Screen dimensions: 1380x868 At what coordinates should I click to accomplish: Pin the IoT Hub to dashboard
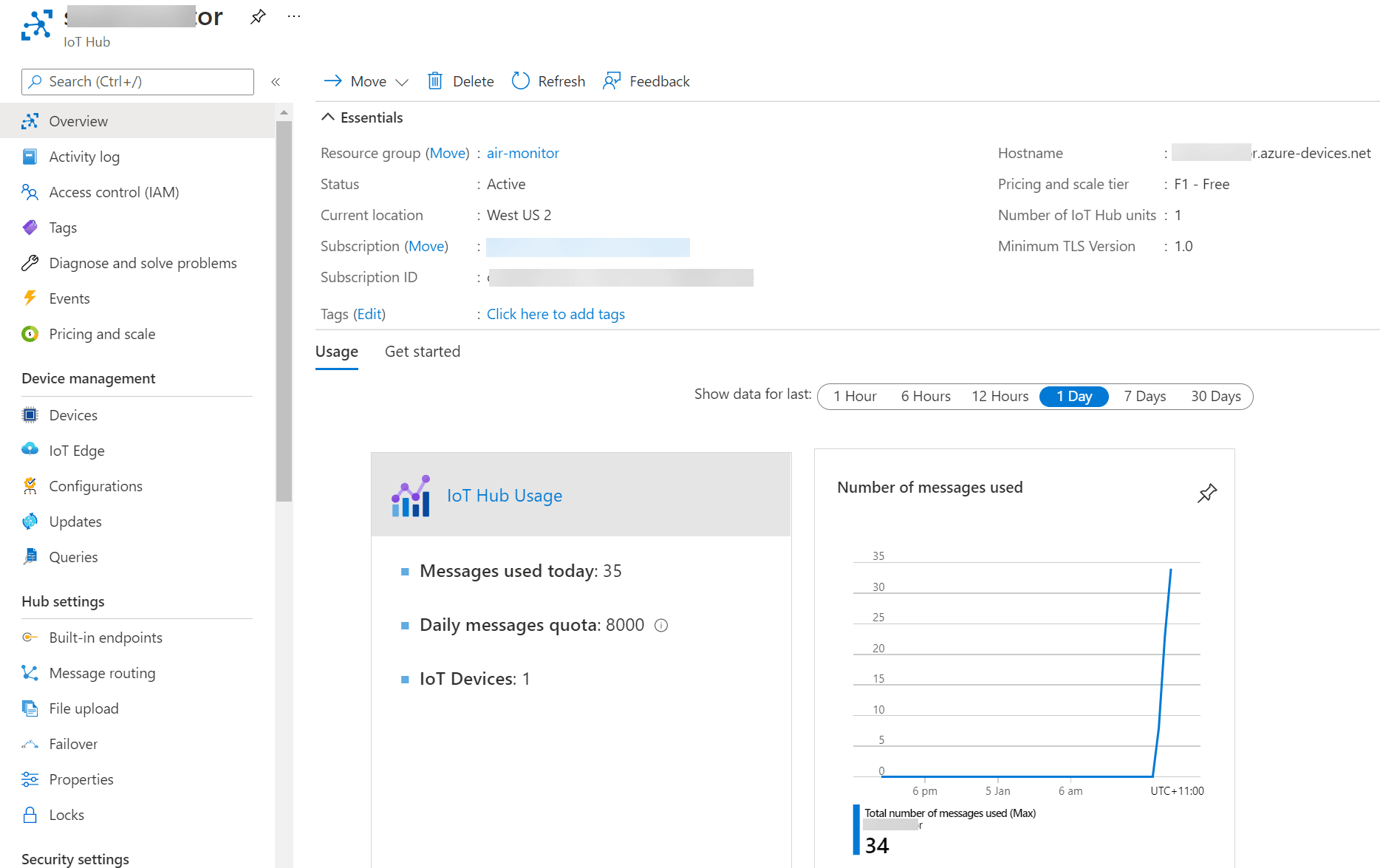[x=257, y=16]
